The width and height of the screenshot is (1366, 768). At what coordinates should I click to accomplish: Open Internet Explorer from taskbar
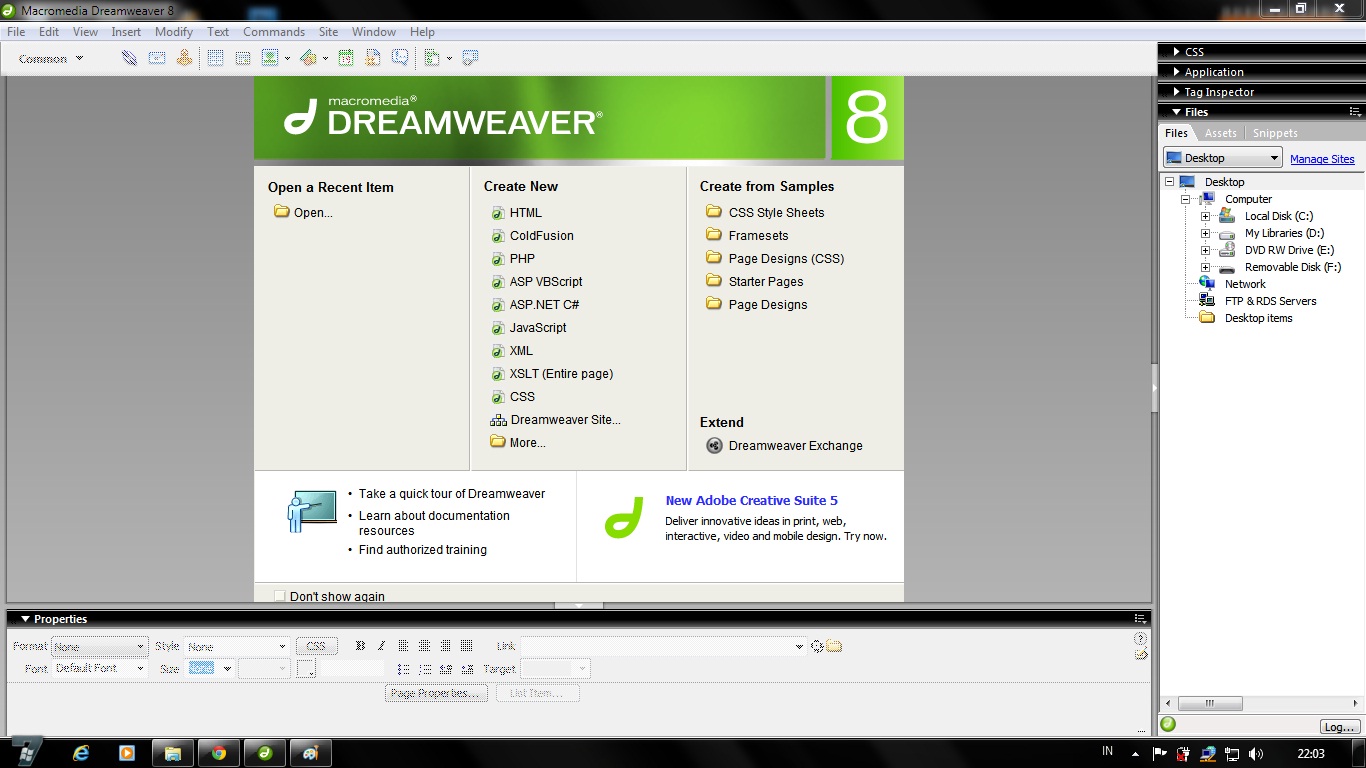[x=82, y=753]
